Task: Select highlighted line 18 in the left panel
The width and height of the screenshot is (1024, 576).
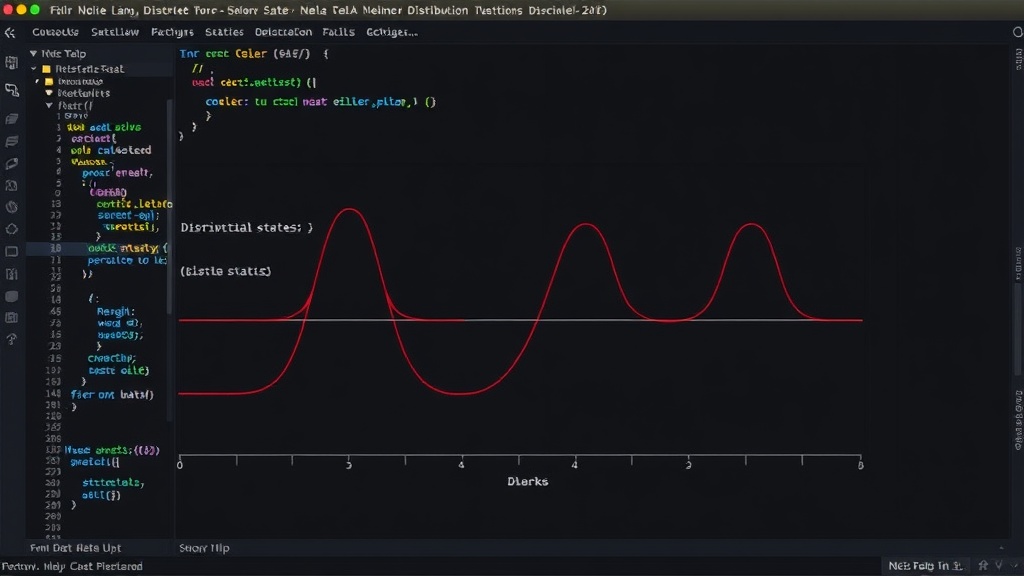Action: point(97,248)
